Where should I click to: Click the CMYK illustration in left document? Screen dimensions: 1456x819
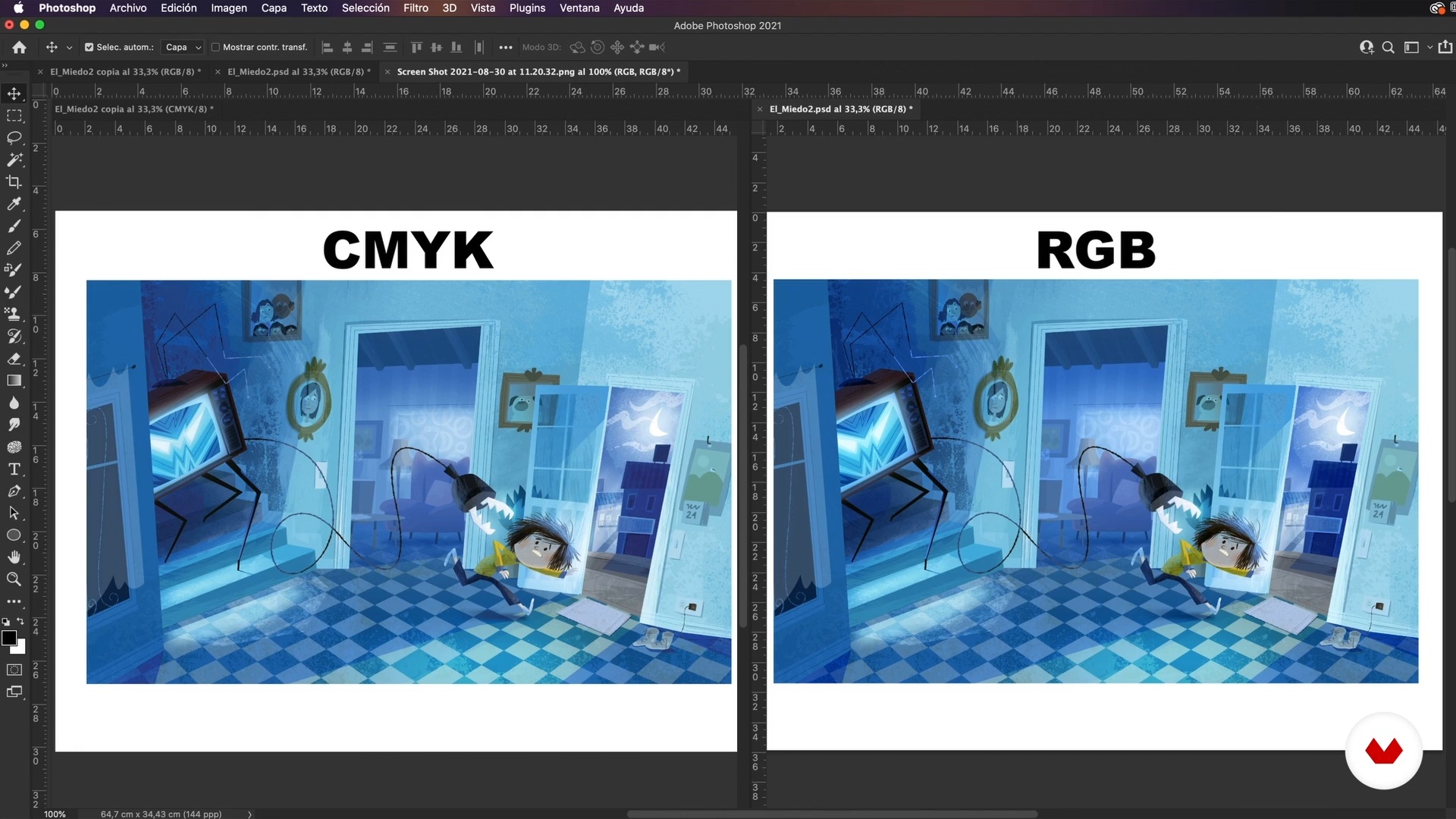(409, 482)
